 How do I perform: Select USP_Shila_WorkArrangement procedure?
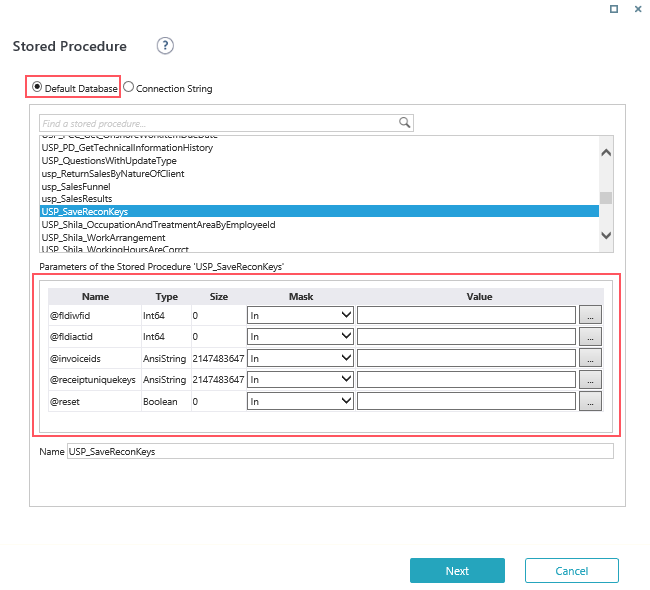pos(103,238)
